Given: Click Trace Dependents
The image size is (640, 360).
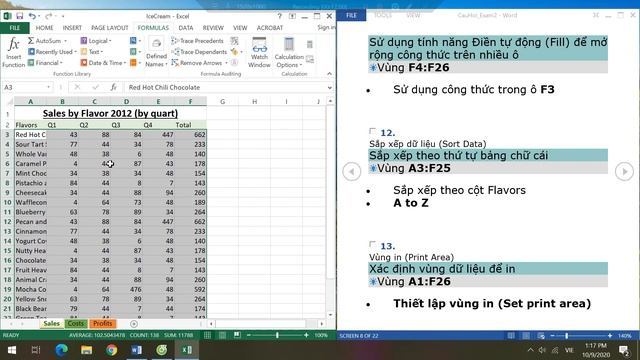Looking at the screenshot, I should 199,52.
